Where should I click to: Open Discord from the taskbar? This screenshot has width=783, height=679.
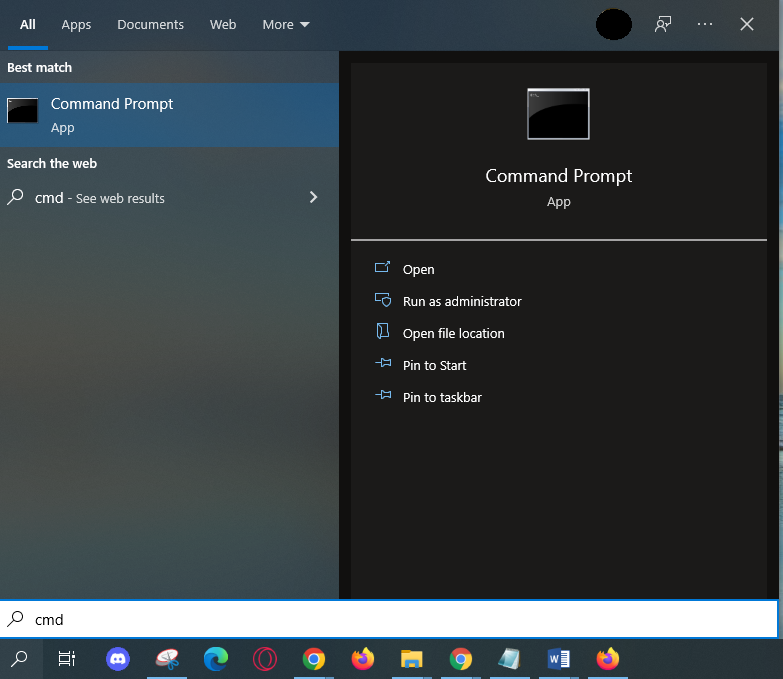(x=118, y=659)
